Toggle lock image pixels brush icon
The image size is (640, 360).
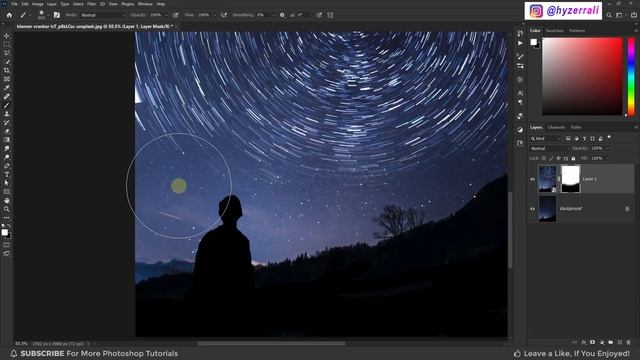click(x=551, y=158)
